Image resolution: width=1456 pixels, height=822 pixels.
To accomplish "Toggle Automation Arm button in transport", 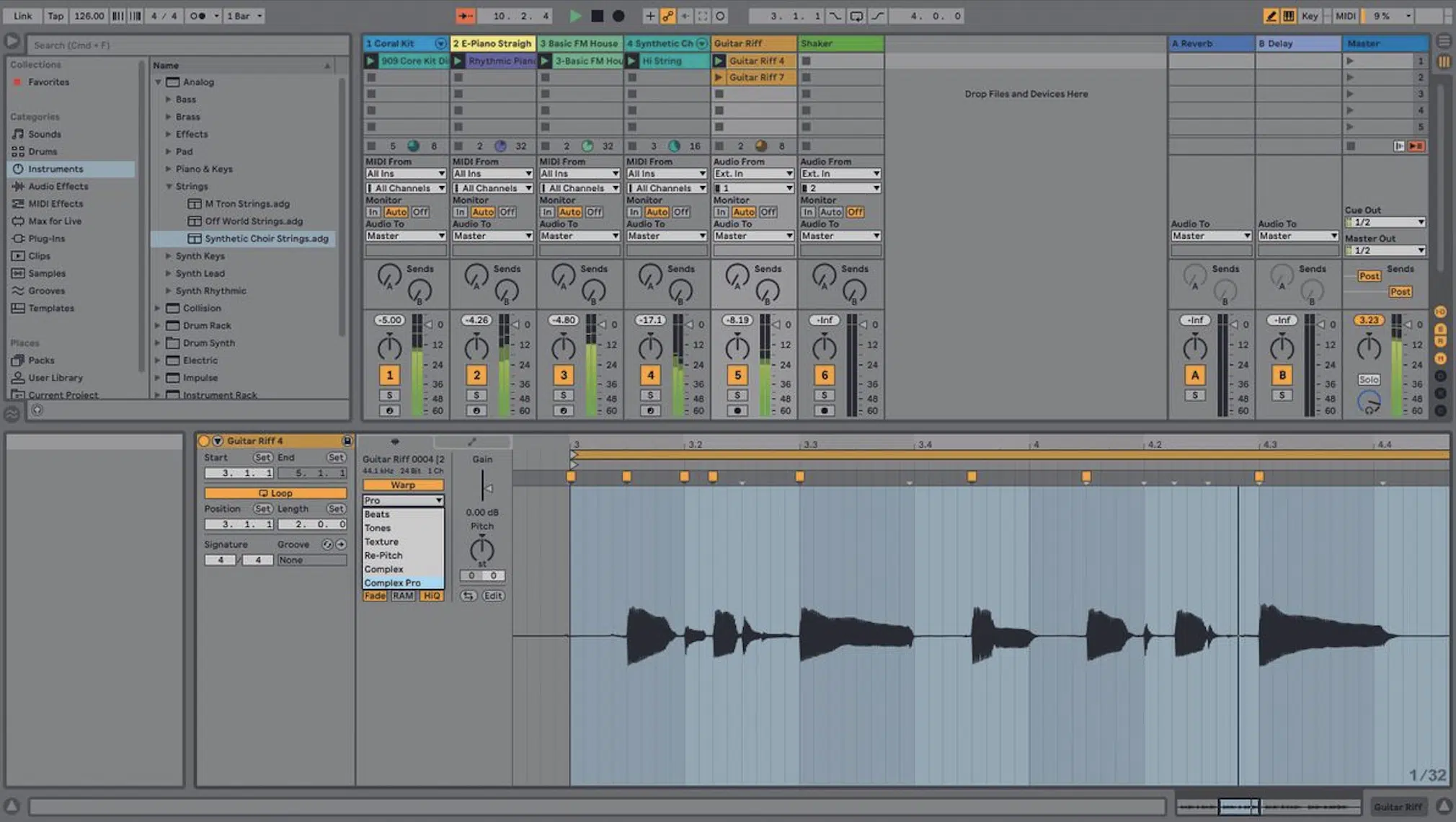I will pyautogui.click(x=668, y=16).
